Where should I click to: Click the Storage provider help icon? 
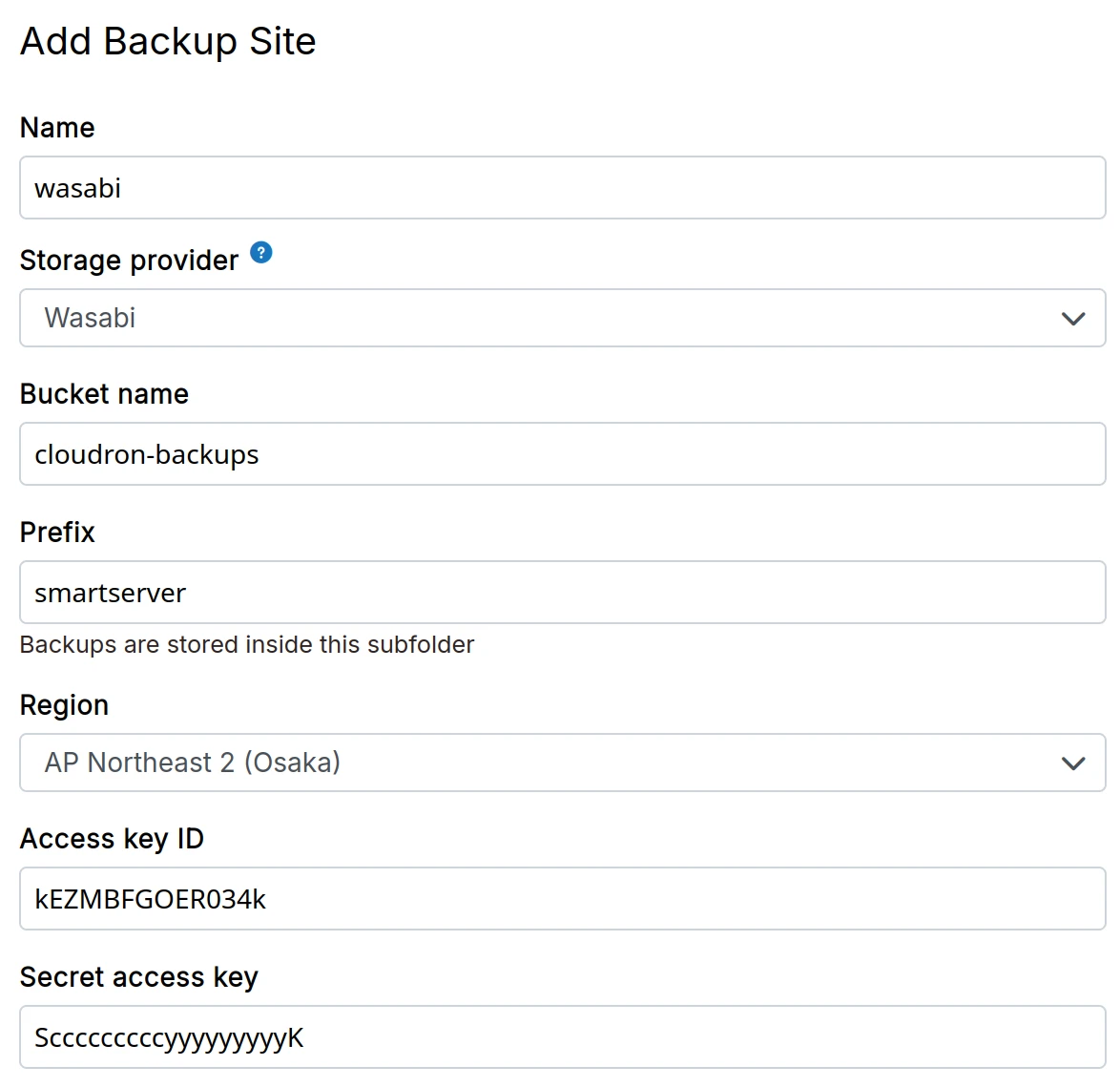260,253
